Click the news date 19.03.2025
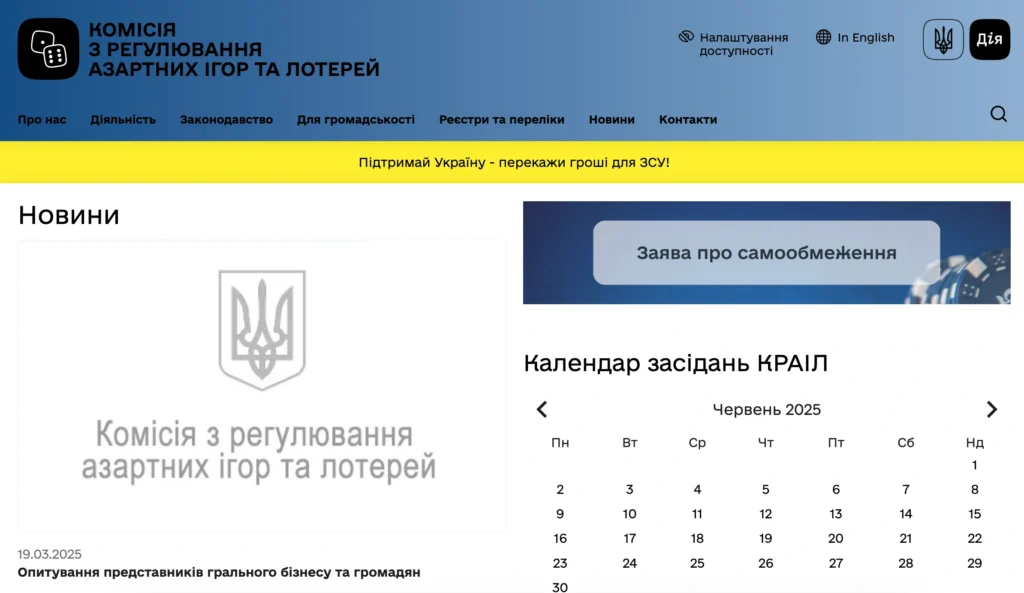 50,554
